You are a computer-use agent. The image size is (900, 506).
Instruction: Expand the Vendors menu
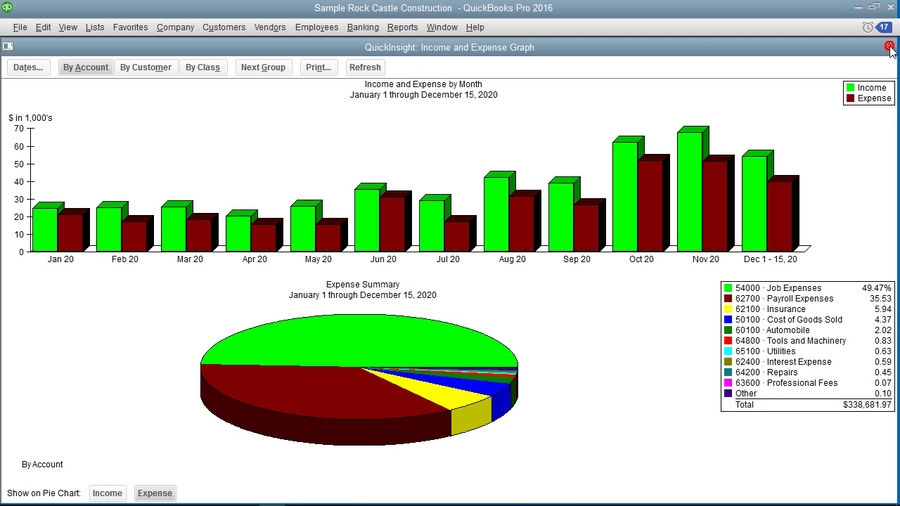(270, 27)
